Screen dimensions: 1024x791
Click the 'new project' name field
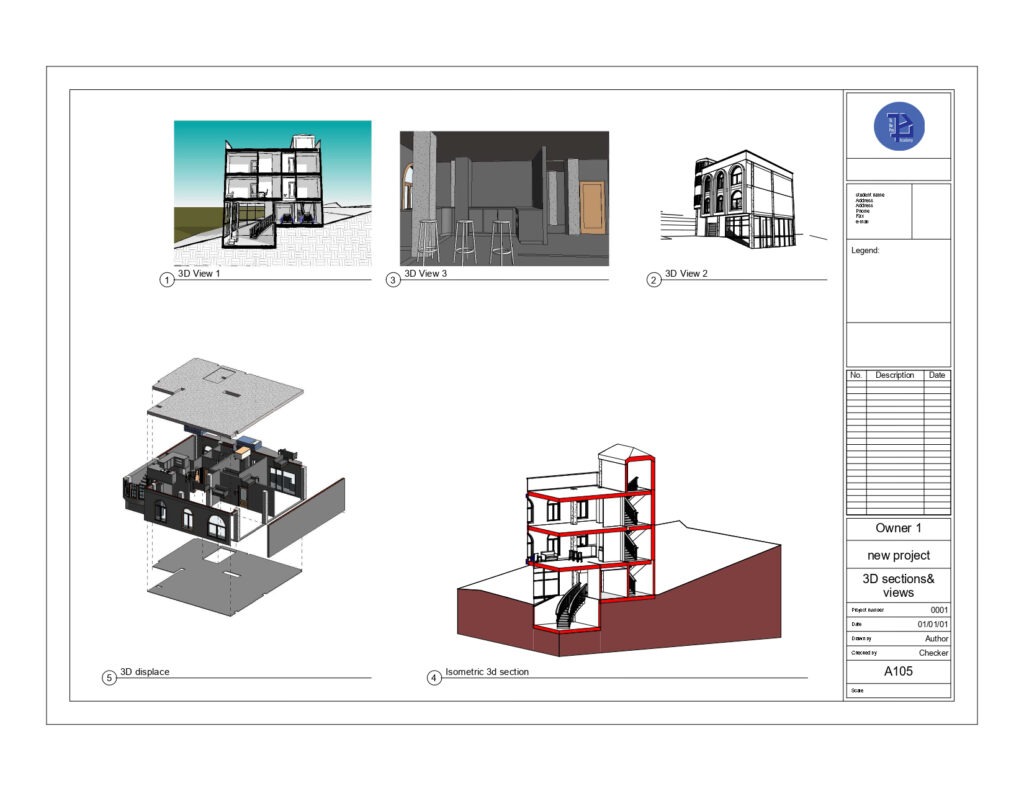898,555
